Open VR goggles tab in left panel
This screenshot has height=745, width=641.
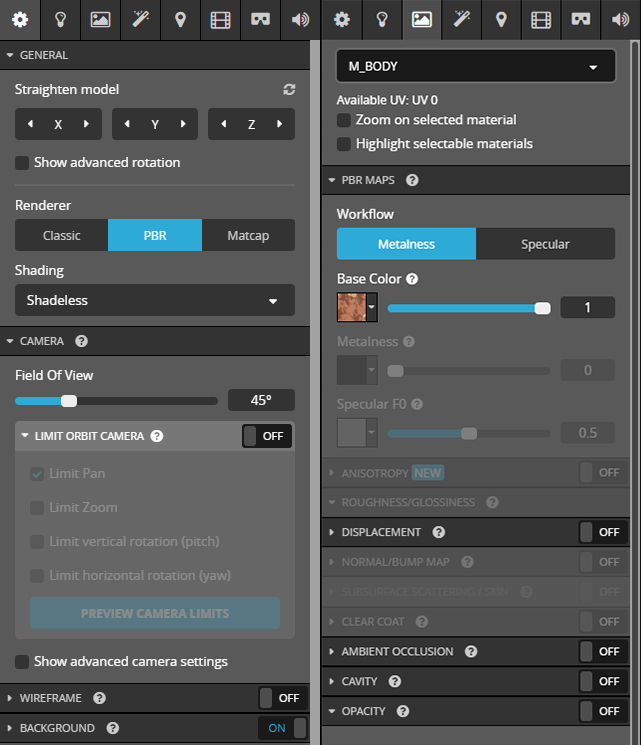[x=259, y=19]
